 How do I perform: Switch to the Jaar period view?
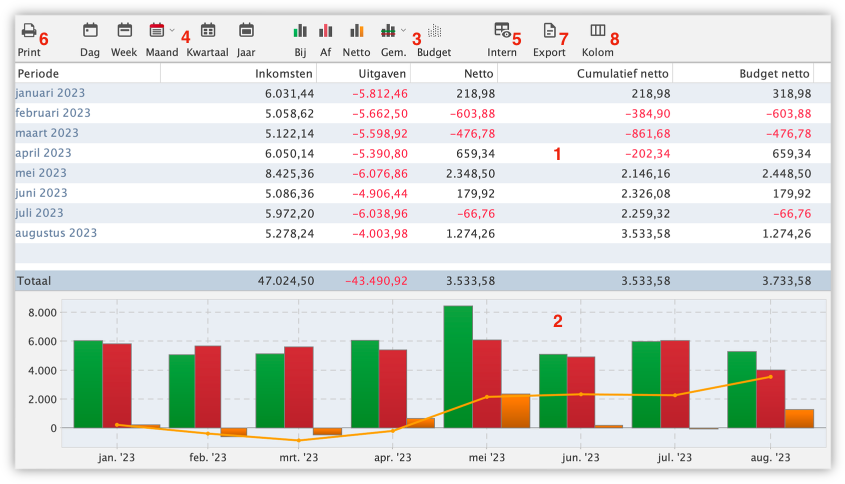tap(246, 31)
